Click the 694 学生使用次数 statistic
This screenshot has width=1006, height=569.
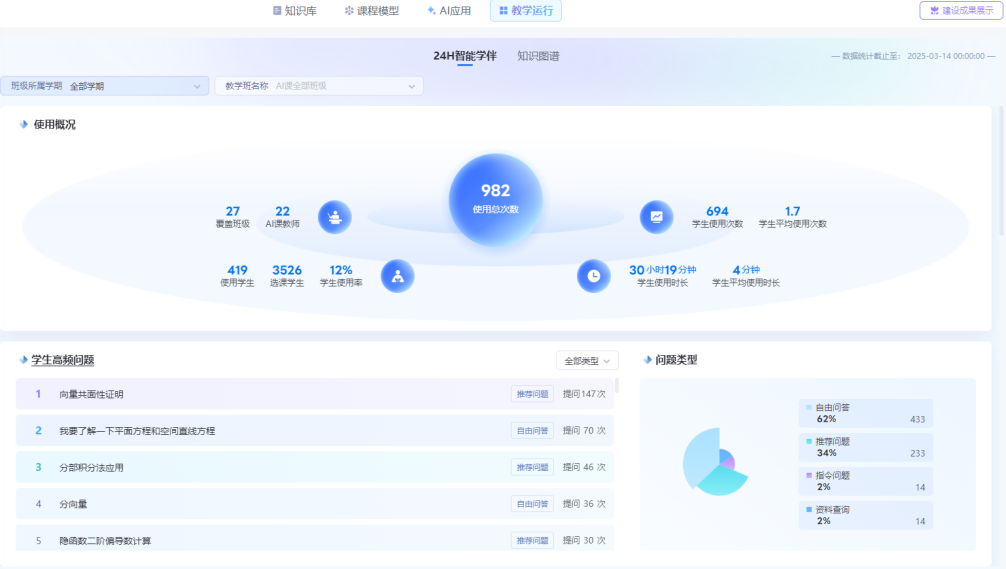click(717, 217)
